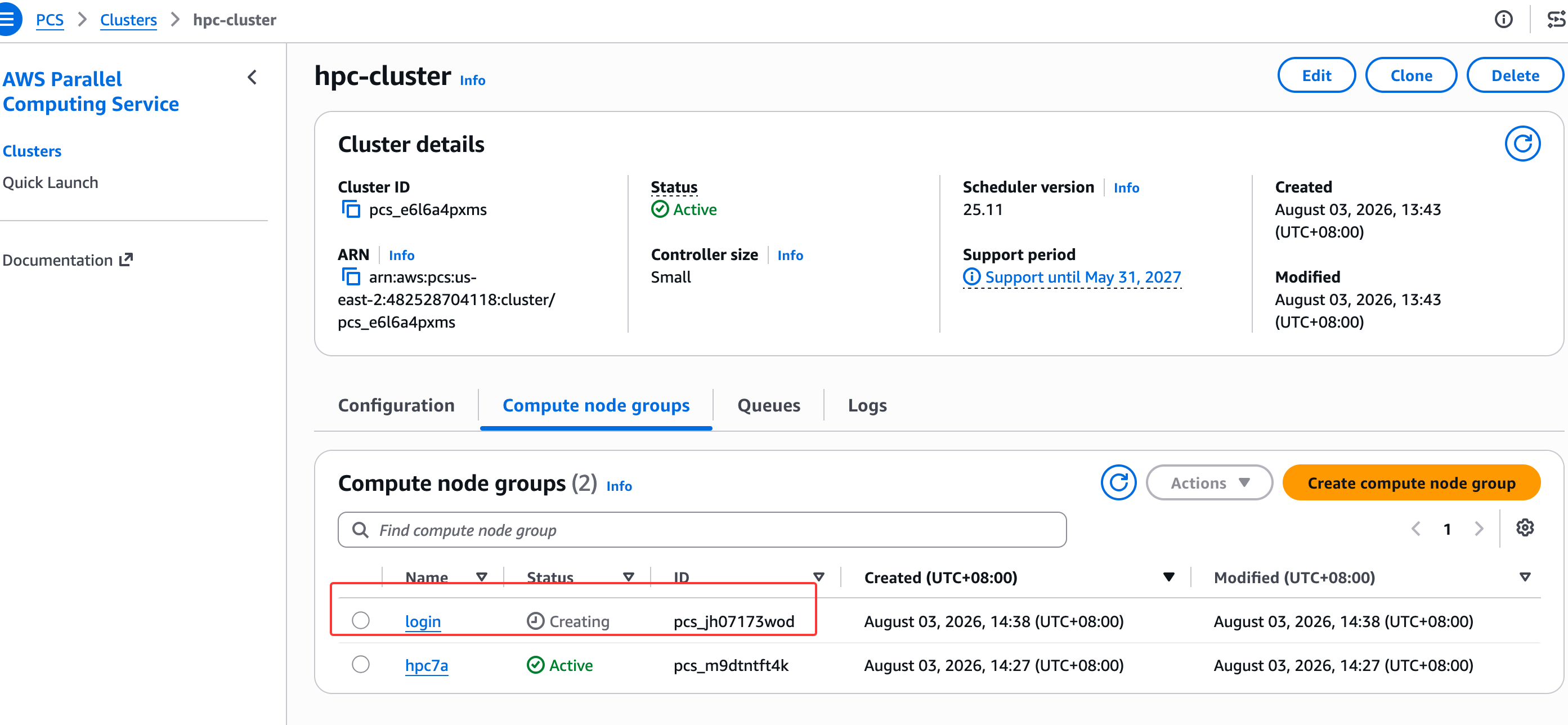Viewport: 1568px width, 725px height.
Task: Open Quick Launch in the sidebar
Action: coord(50,182)
